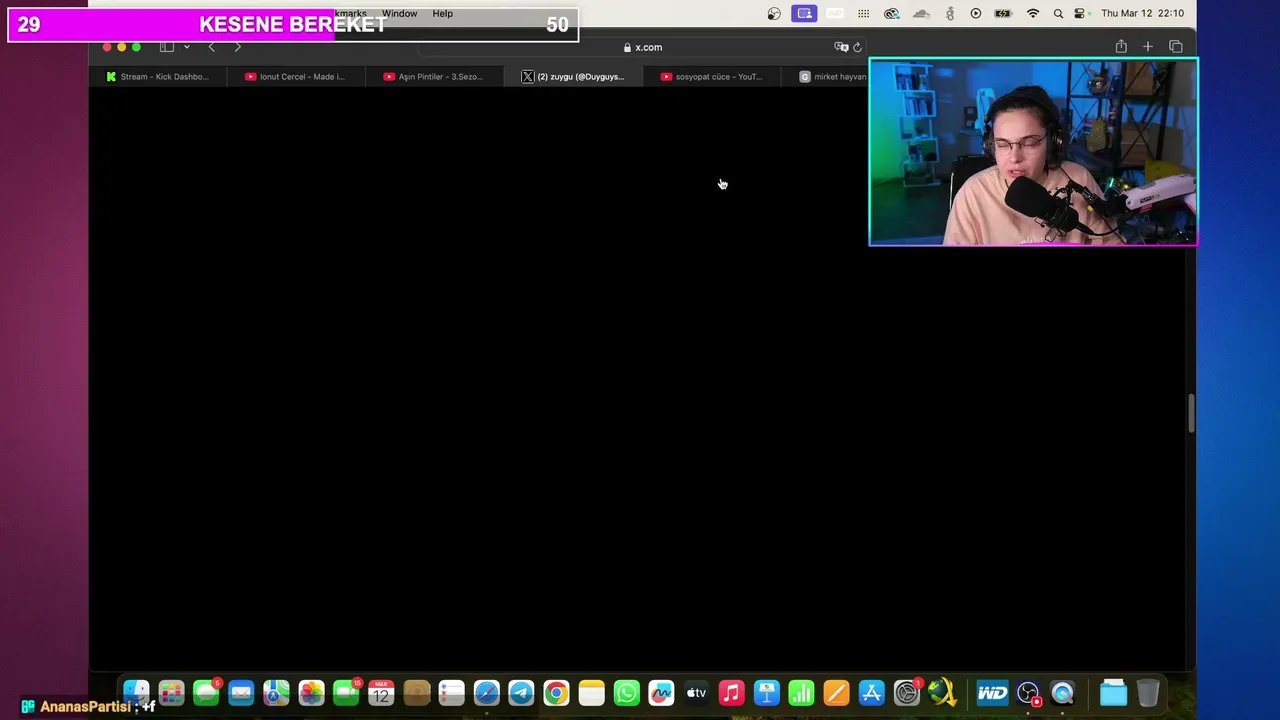Open OBS from the Dock
This screenshot has height=720, width=1280.
[1028, 692]
